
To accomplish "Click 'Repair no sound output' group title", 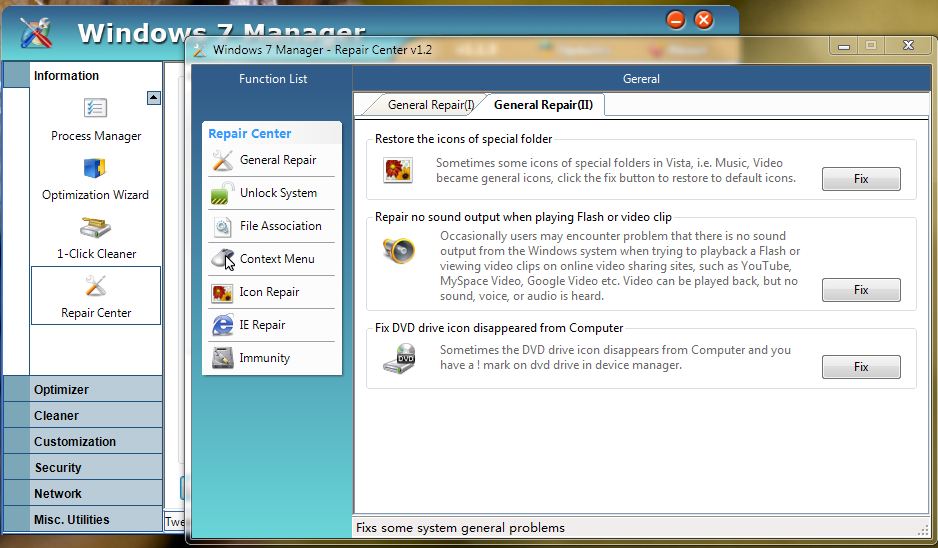I will coord(523,217).
